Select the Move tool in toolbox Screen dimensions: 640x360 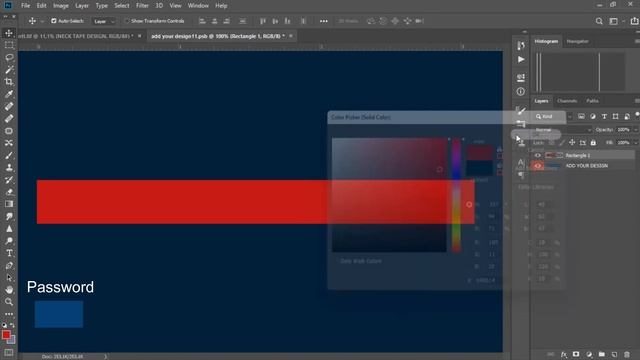[x=9, y=33]
